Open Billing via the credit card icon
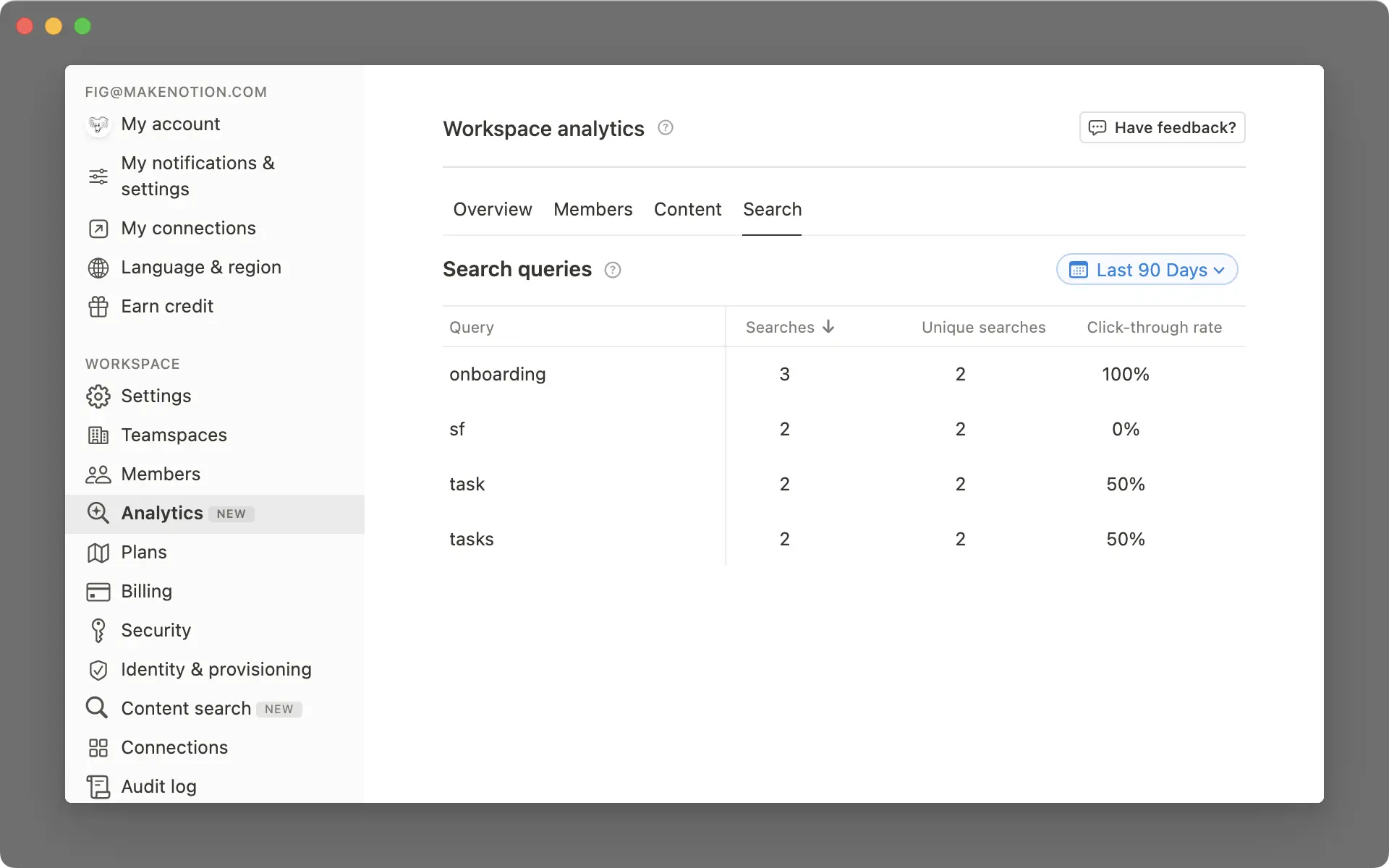Image resolution: width=1389 pixels, height=868 pixels. click(x=98, y=591)
